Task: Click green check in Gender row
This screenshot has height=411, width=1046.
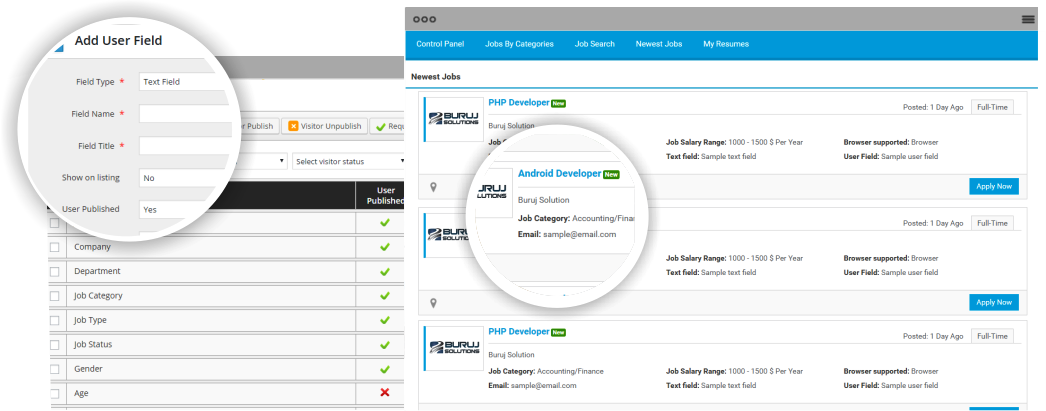Action: coord(384,369)
